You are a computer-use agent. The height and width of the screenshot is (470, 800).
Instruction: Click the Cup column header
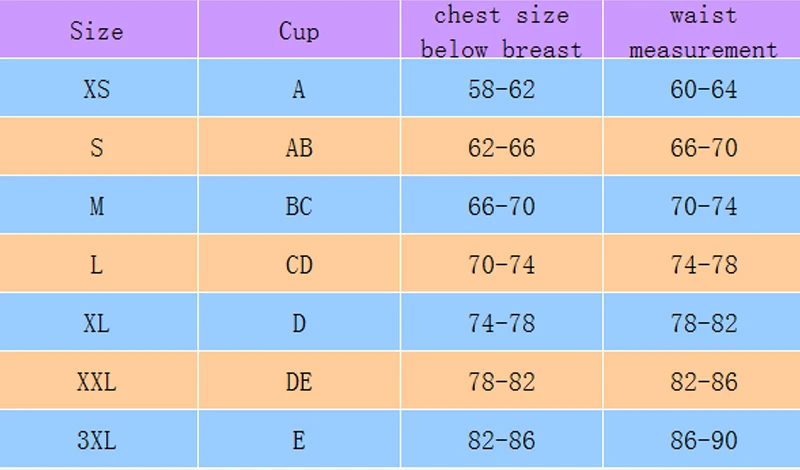point(299,29)
